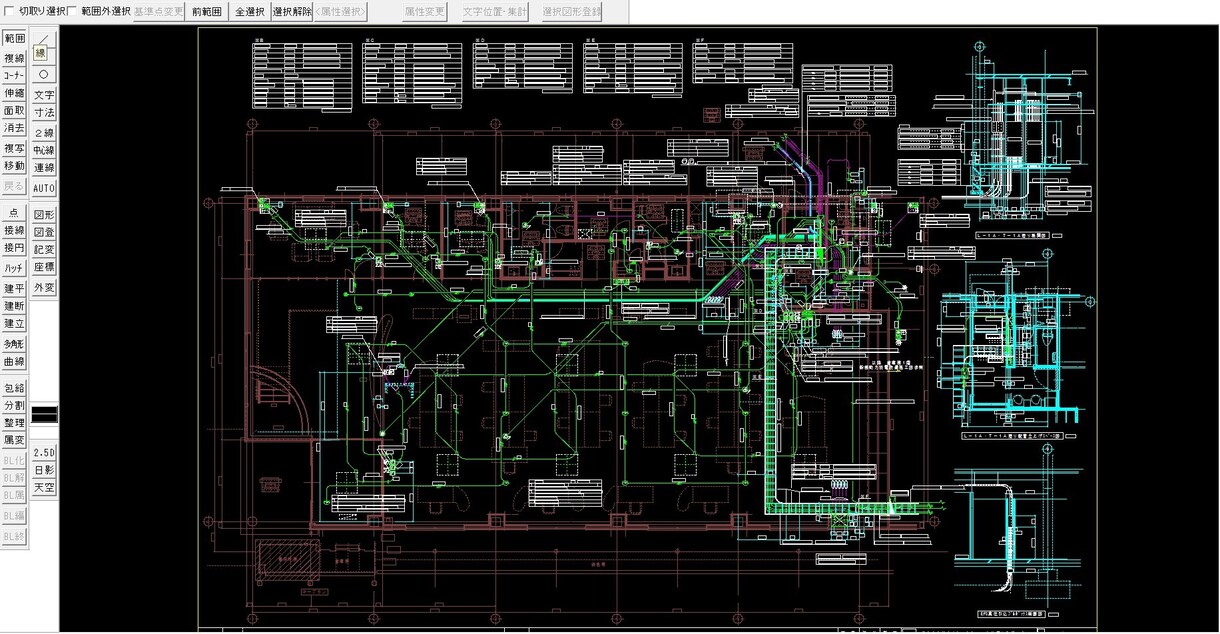Select the 包絡 envelope processing tool
This screenshot has width=1220, height=634.
click(14, 388)
